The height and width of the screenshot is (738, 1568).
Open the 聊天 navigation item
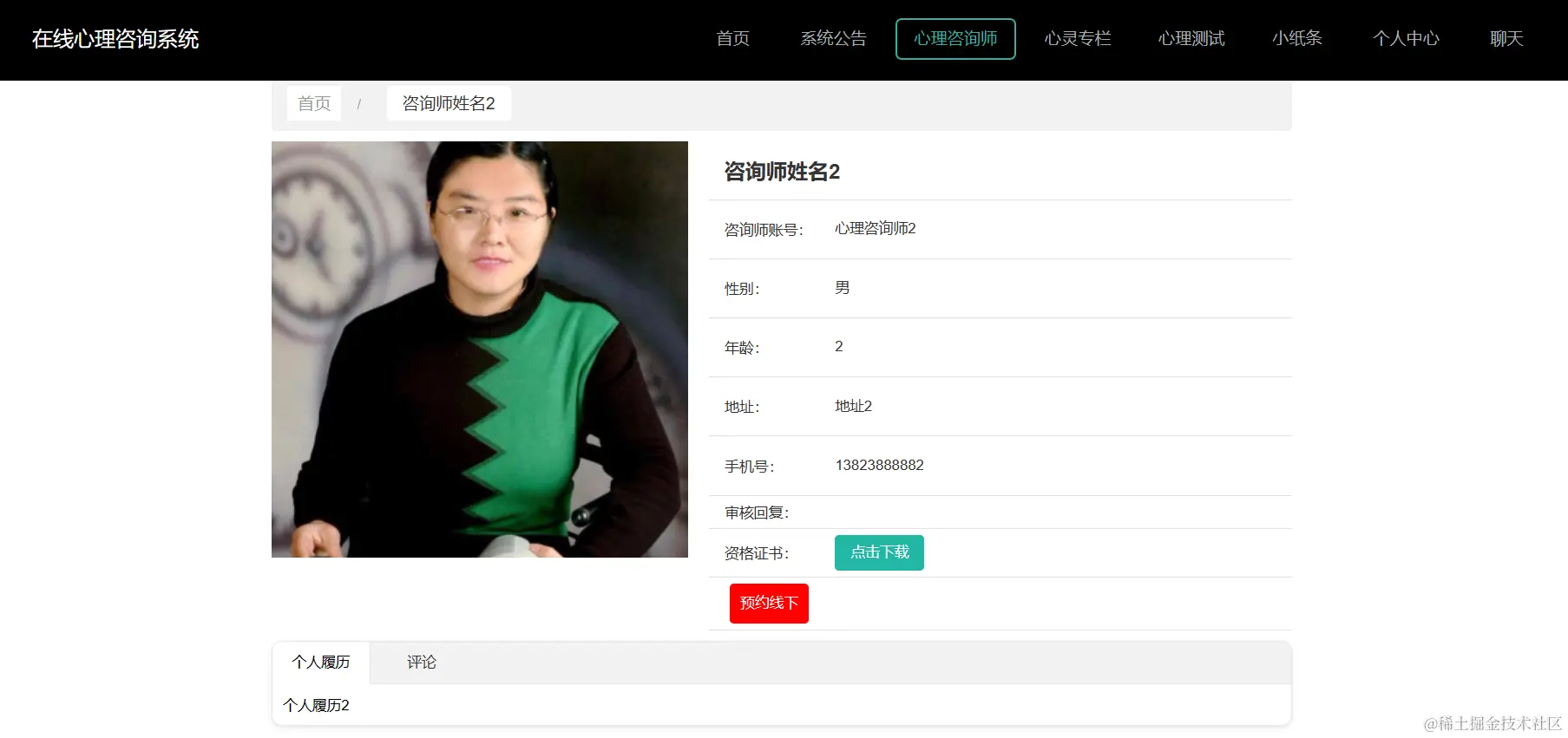[1506, 39]
